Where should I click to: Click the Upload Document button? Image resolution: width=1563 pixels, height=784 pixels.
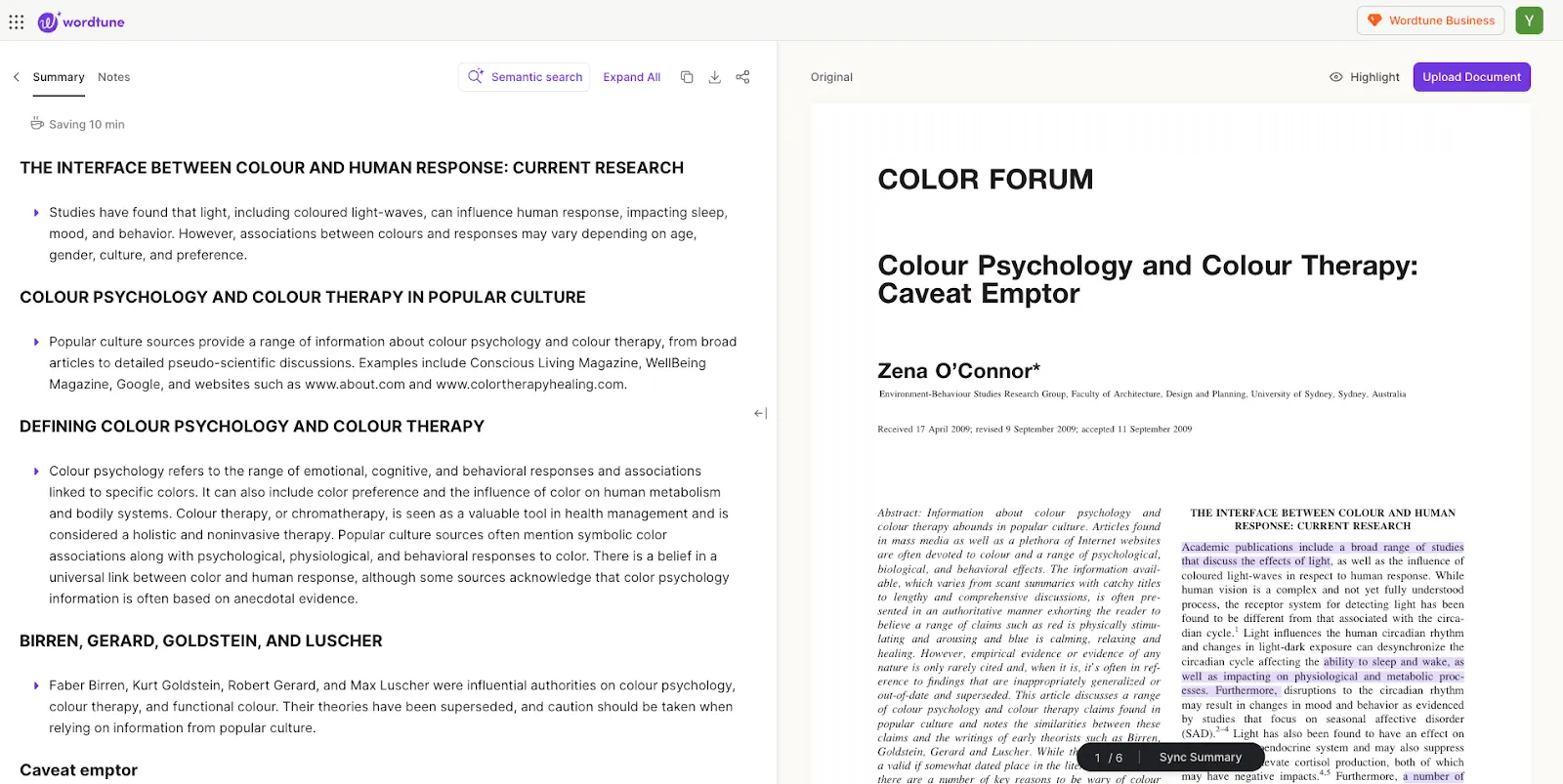pos(1471,77)
